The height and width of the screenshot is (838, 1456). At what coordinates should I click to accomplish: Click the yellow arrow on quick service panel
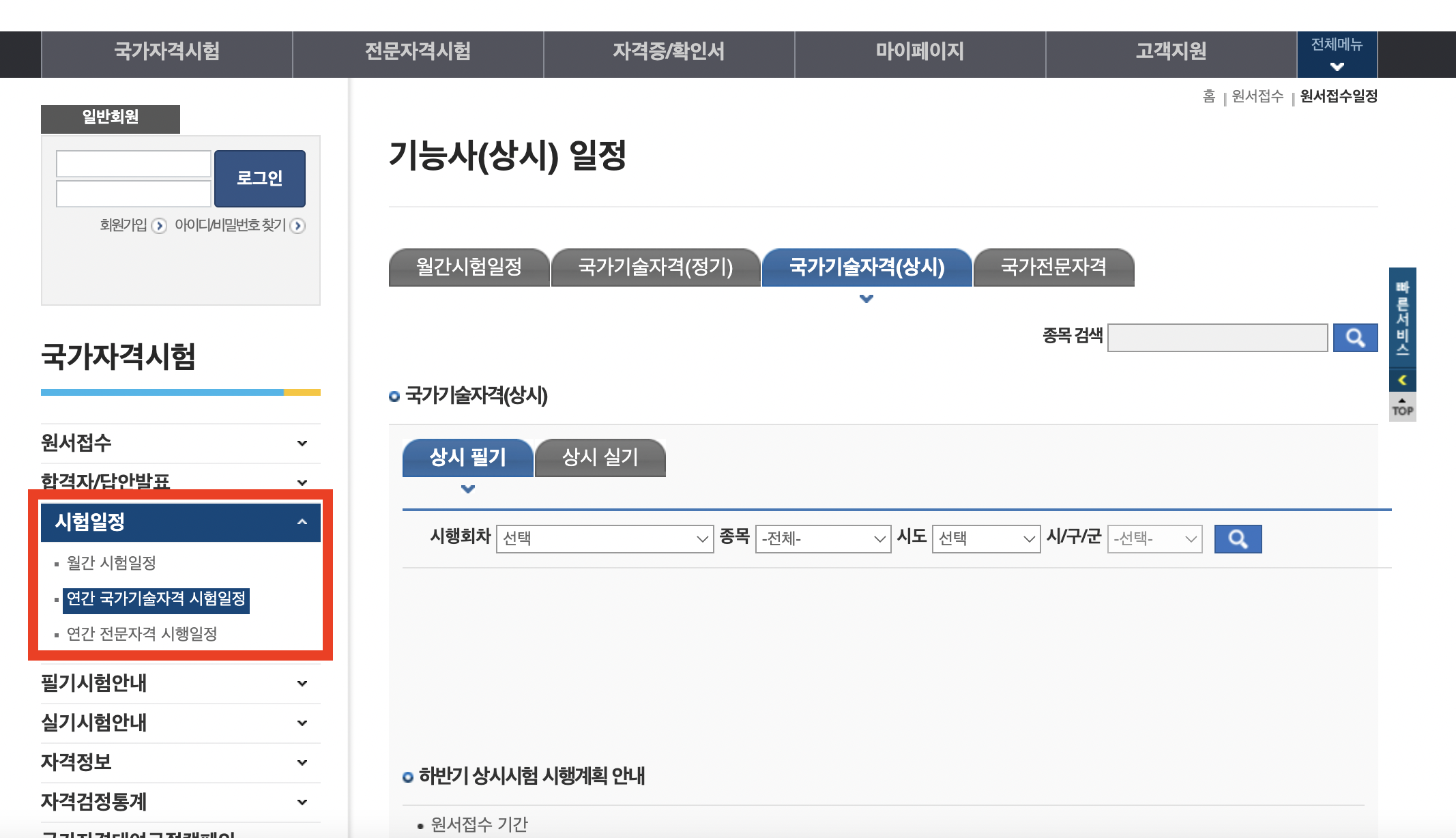pyautogui.click(x=1402, y=380)
